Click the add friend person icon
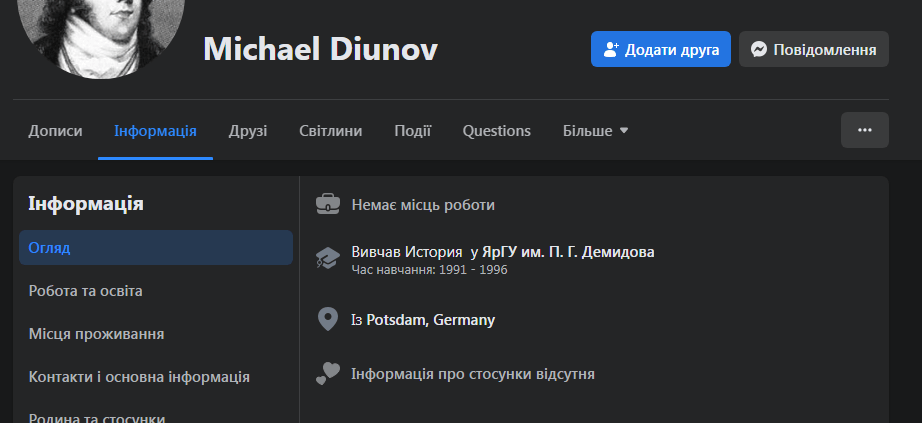Screen dimensions: 922x423 (x=611, y=49)
